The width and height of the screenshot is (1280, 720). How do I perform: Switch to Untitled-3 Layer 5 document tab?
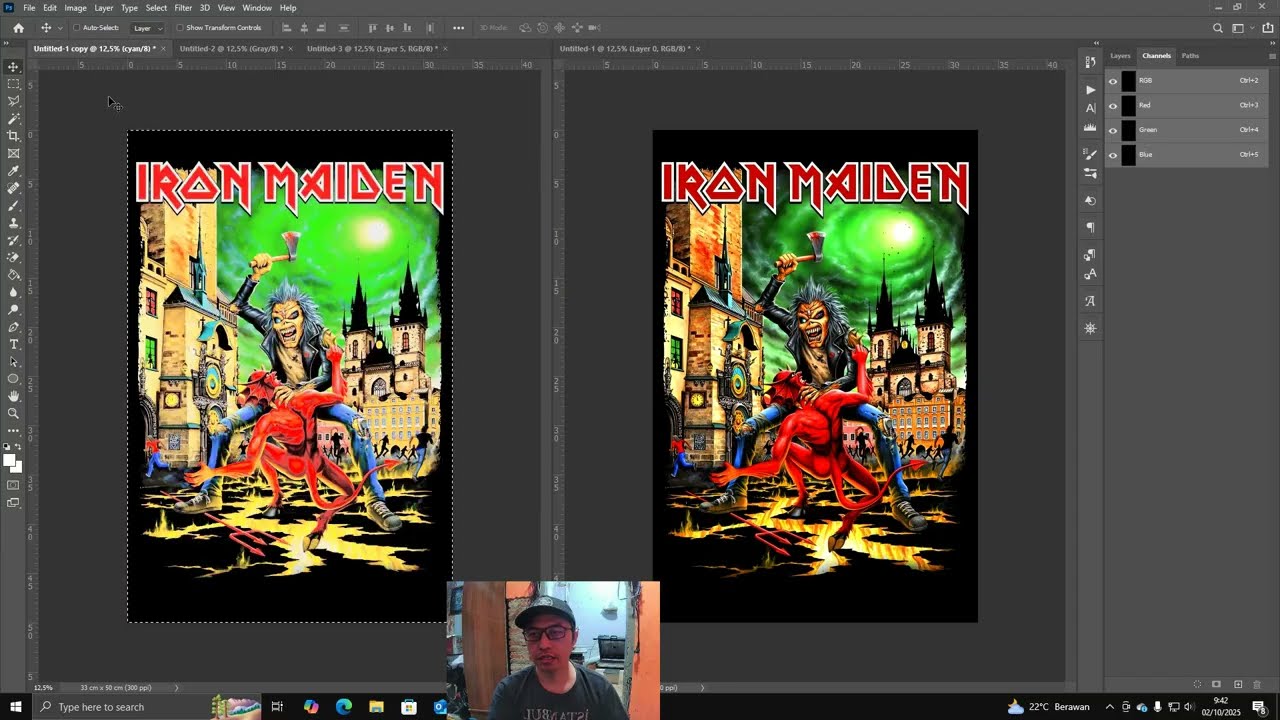pyautogui.click(x=372, y=48)
